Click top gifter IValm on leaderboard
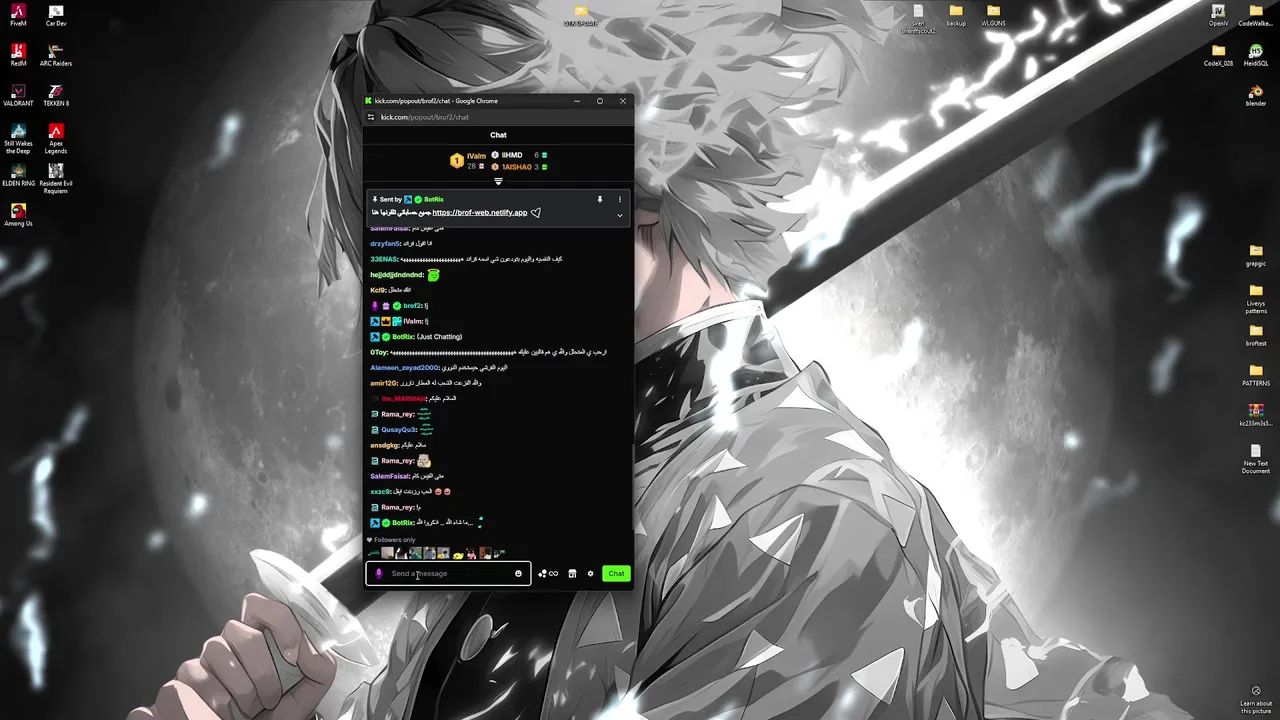Viewport: 1280px width, 720px height. tap(476, 156)
